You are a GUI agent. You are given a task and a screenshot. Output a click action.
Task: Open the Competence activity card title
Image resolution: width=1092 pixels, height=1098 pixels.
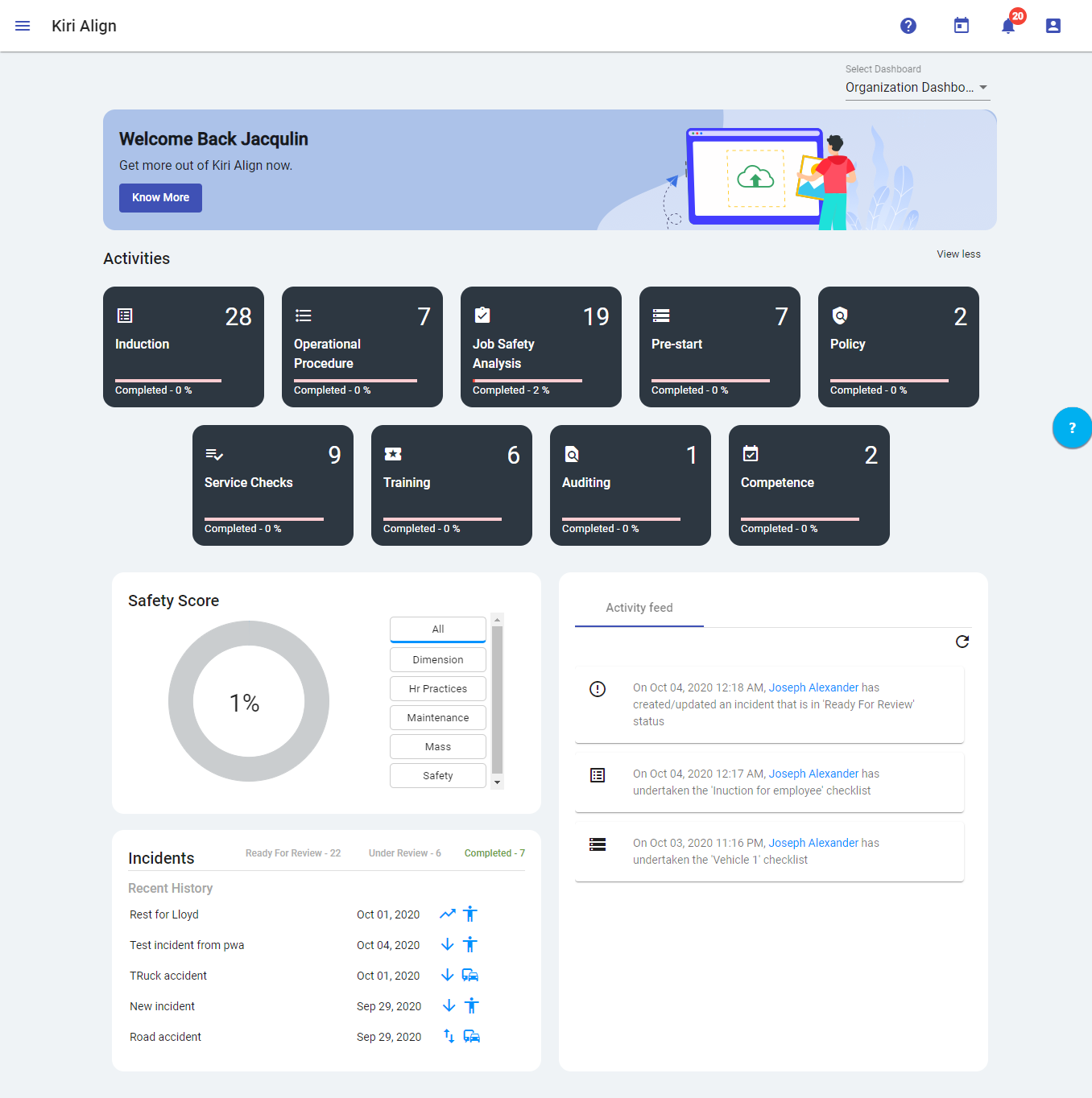point(777,482)
